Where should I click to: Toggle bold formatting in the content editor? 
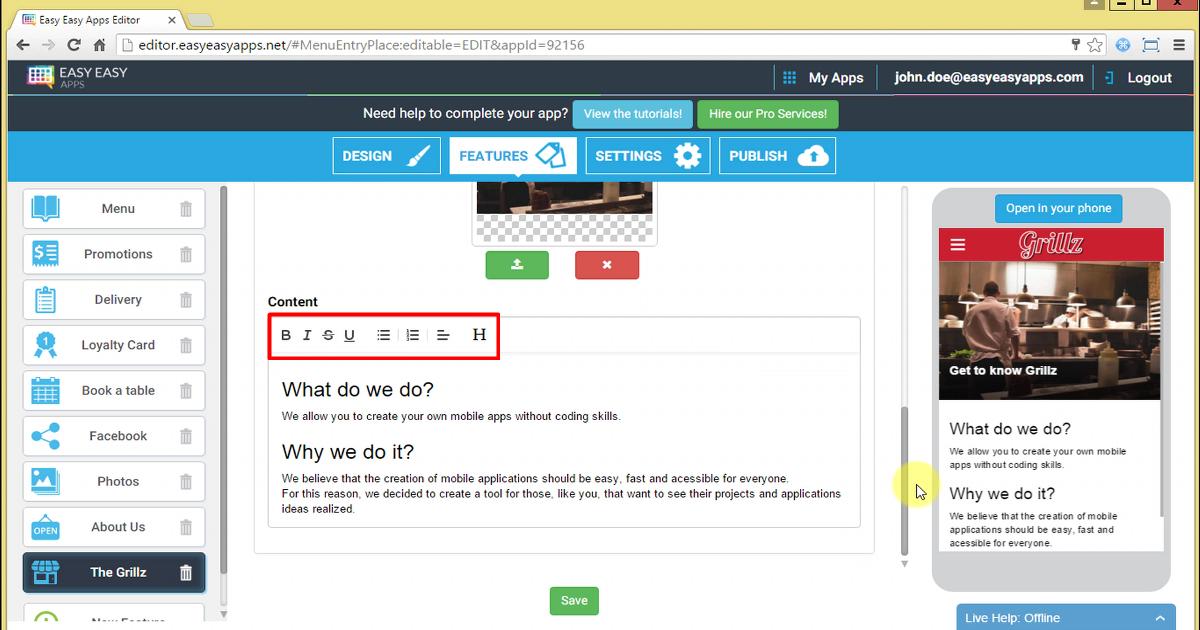coord(285,335)
